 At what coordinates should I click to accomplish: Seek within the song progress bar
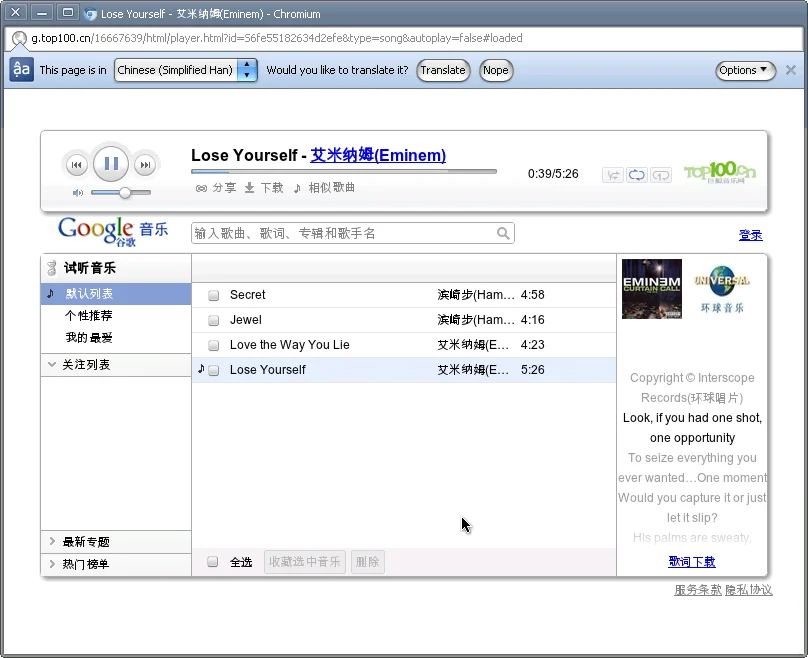[x=344, y=172]
